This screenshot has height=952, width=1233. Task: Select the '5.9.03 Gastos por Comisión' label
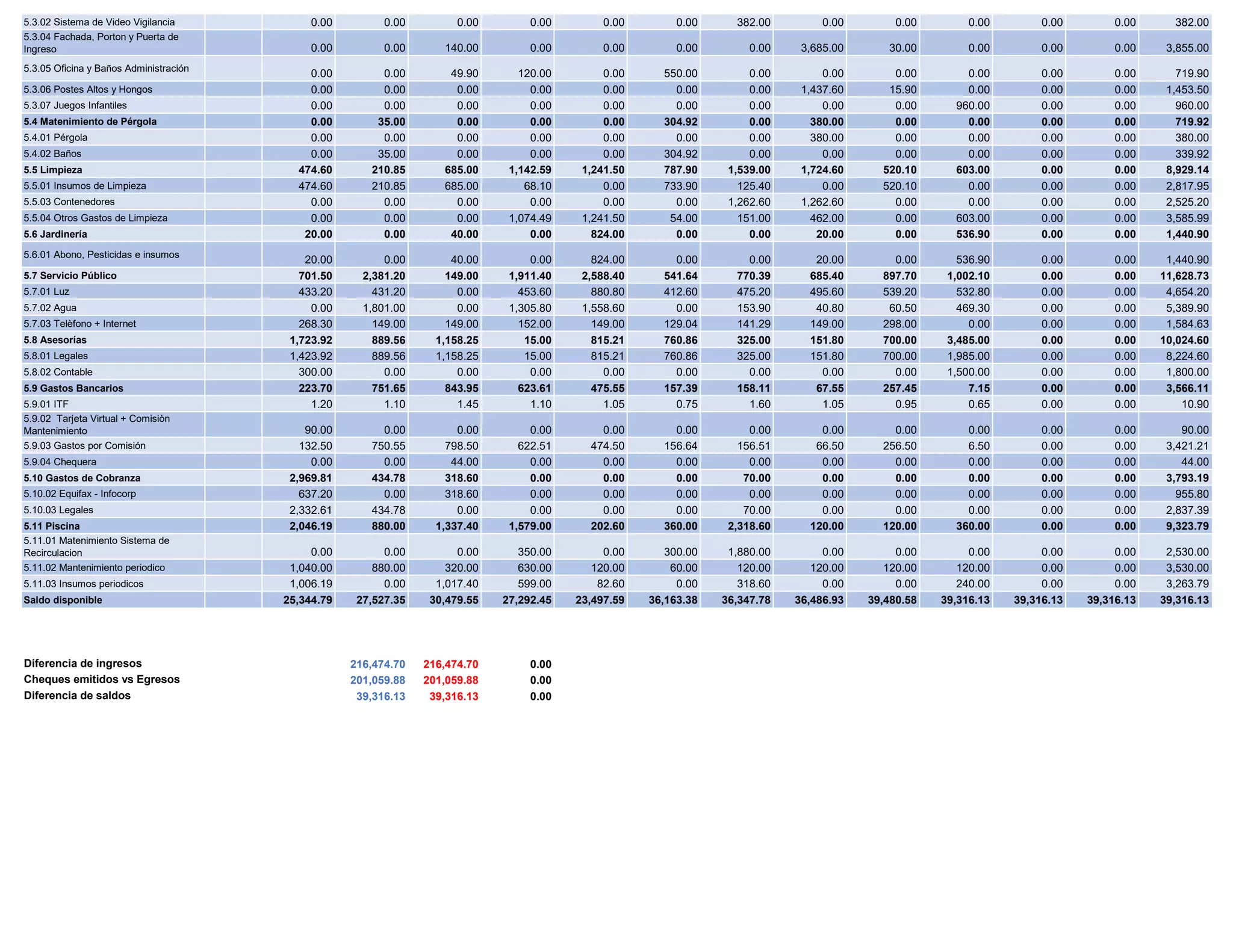85,446
